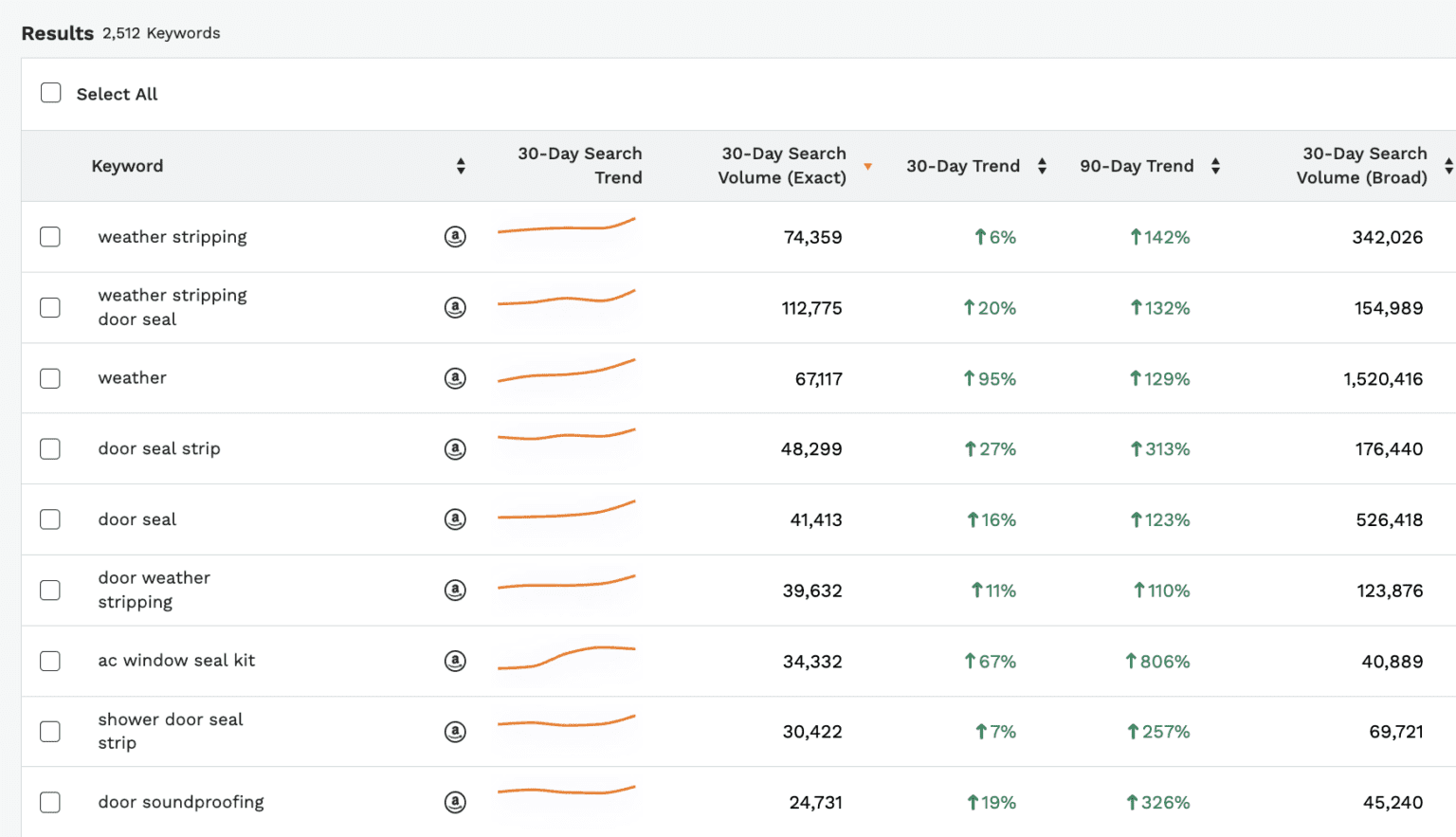View trend sparkline for ac window seal kit
Image resolution: width=1456 pixels, height=837 pixels.
click(x=567, y=657)
